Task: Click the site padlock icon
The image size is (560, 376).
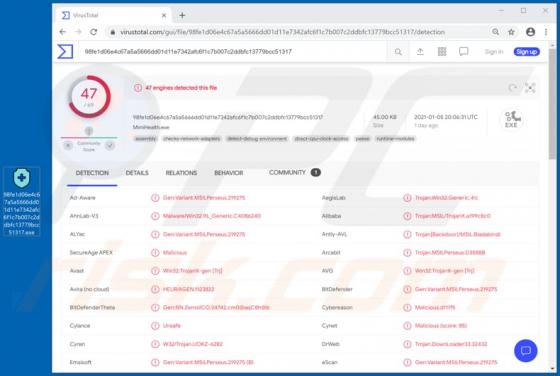Action: (113, 32)
